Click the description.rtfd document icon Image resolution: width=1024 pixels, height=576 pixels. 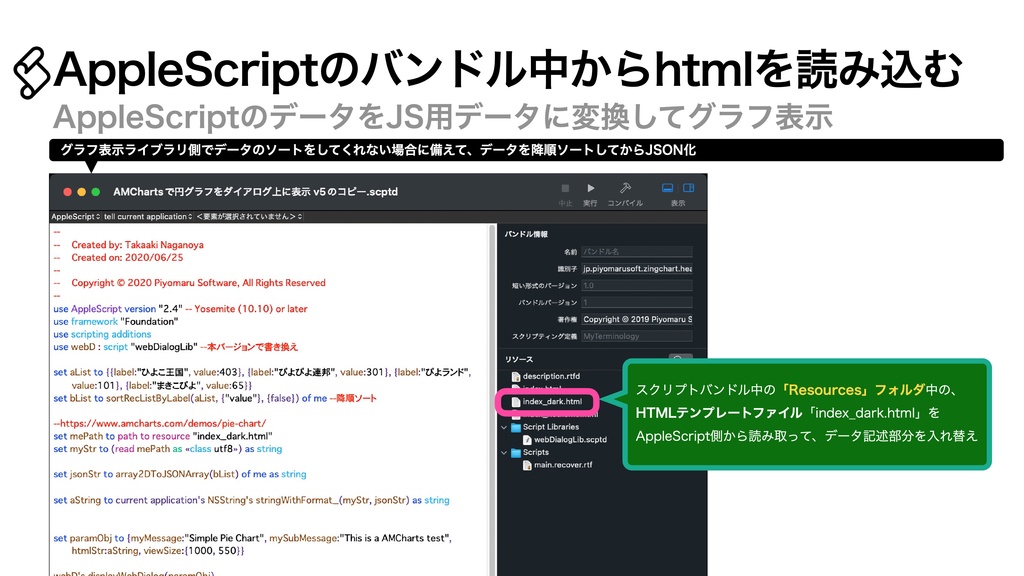coord(518,376)
